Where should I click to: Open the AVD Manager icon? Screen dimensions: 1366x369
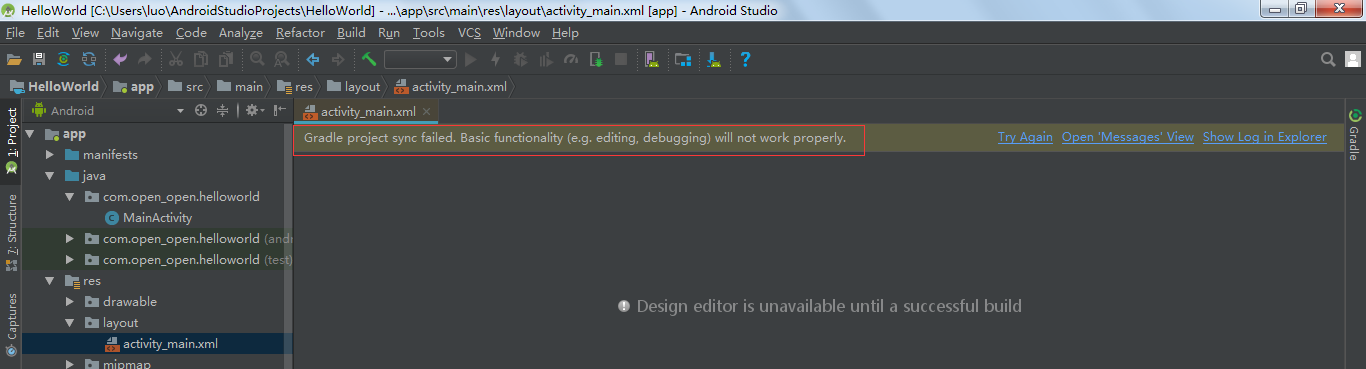tap(651, 60)
